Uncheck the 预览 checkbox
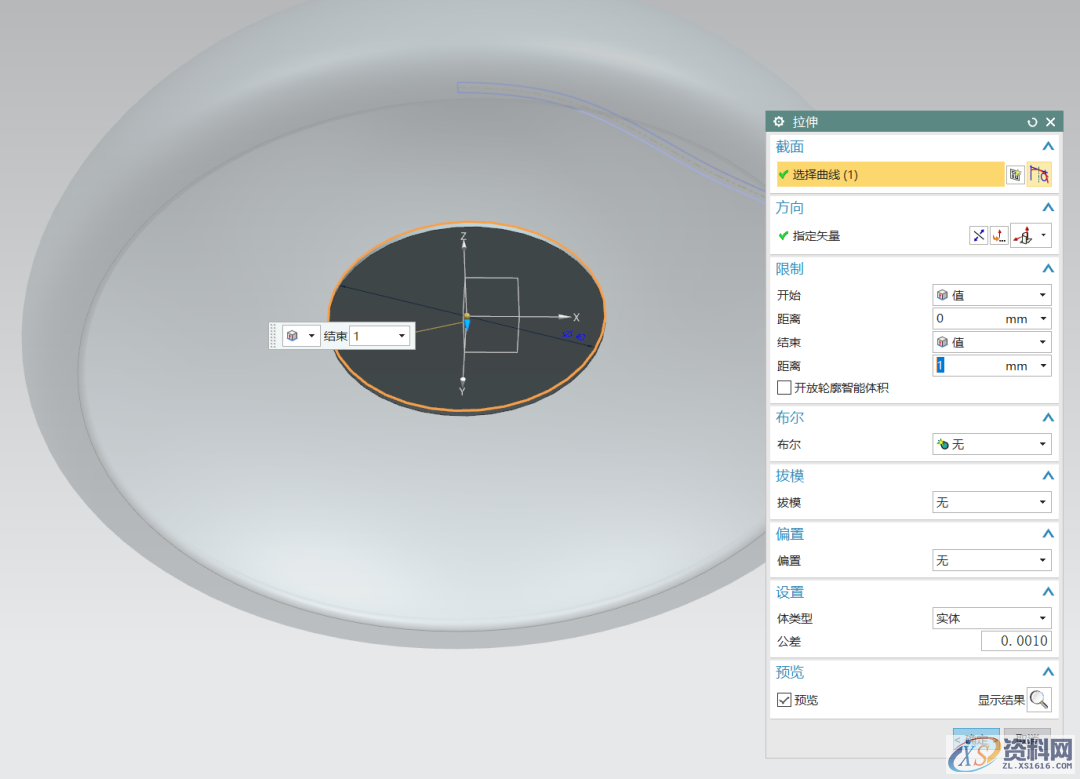The width and height of the screenshot is (1080, 779). [x=785, y=700]
